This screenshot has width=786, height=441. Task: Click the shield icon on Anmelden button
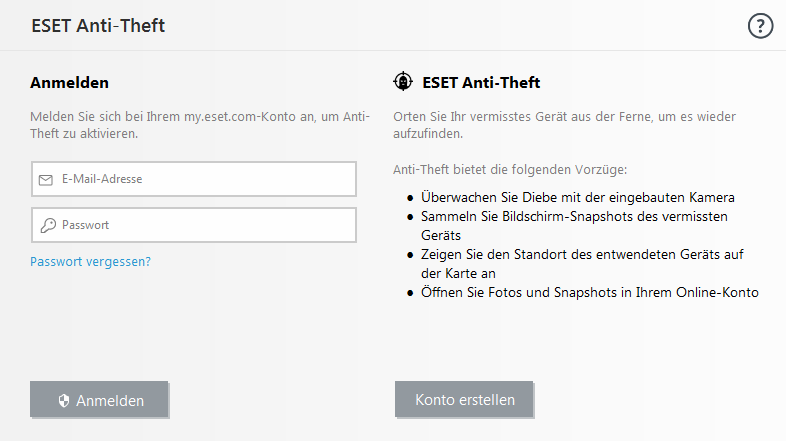coord(64,400)
